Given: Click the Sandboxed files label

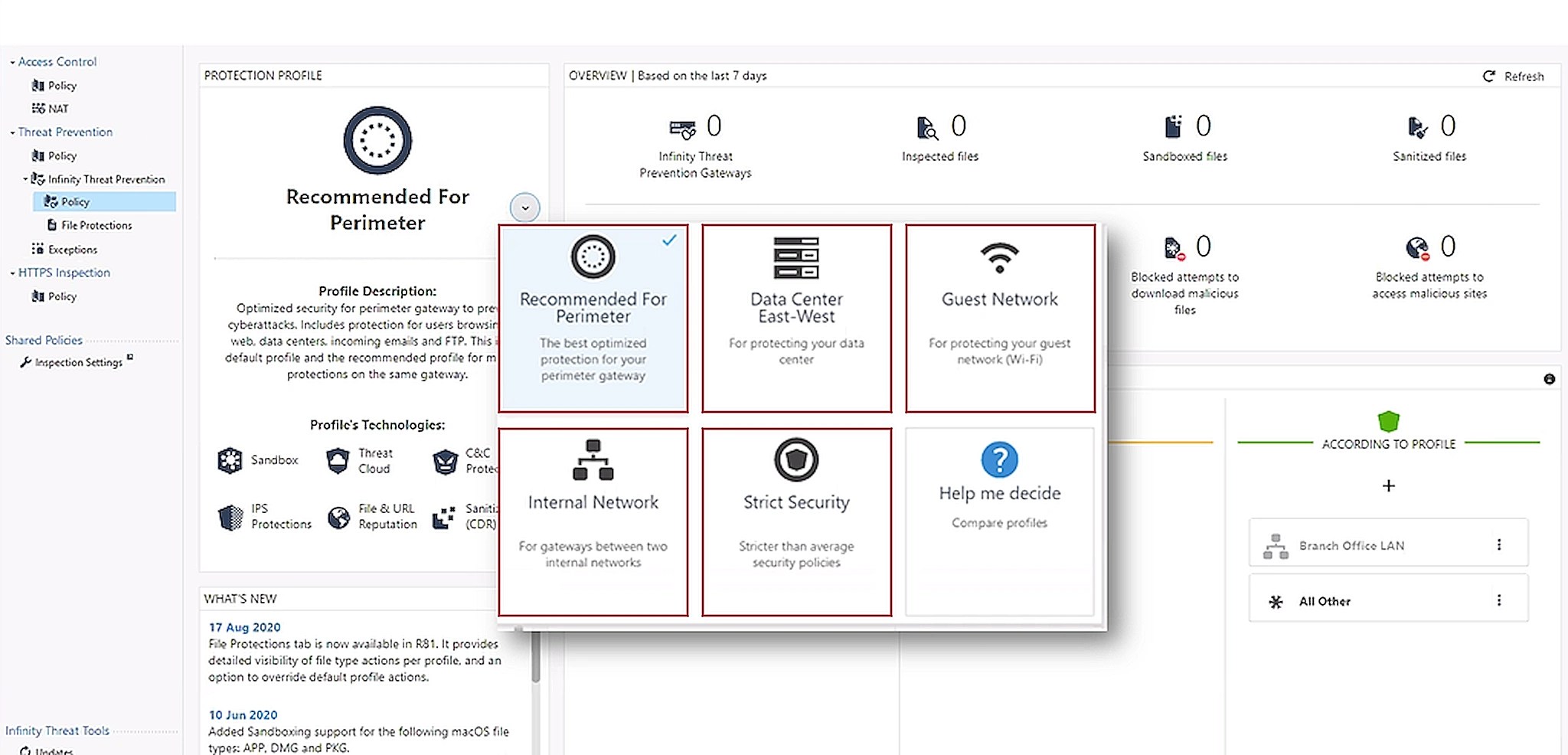Looking at the screenshot, I should point(1185,157).
